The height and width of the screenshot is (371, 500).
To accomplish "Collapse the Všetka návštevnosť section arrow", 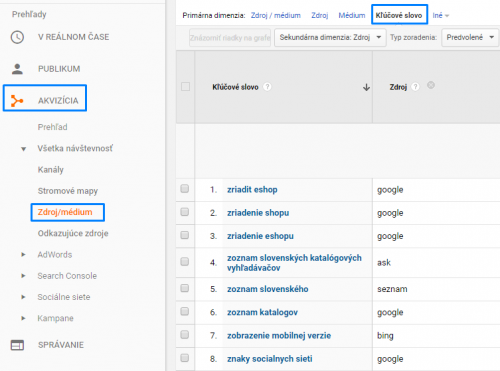I will 23,149.
